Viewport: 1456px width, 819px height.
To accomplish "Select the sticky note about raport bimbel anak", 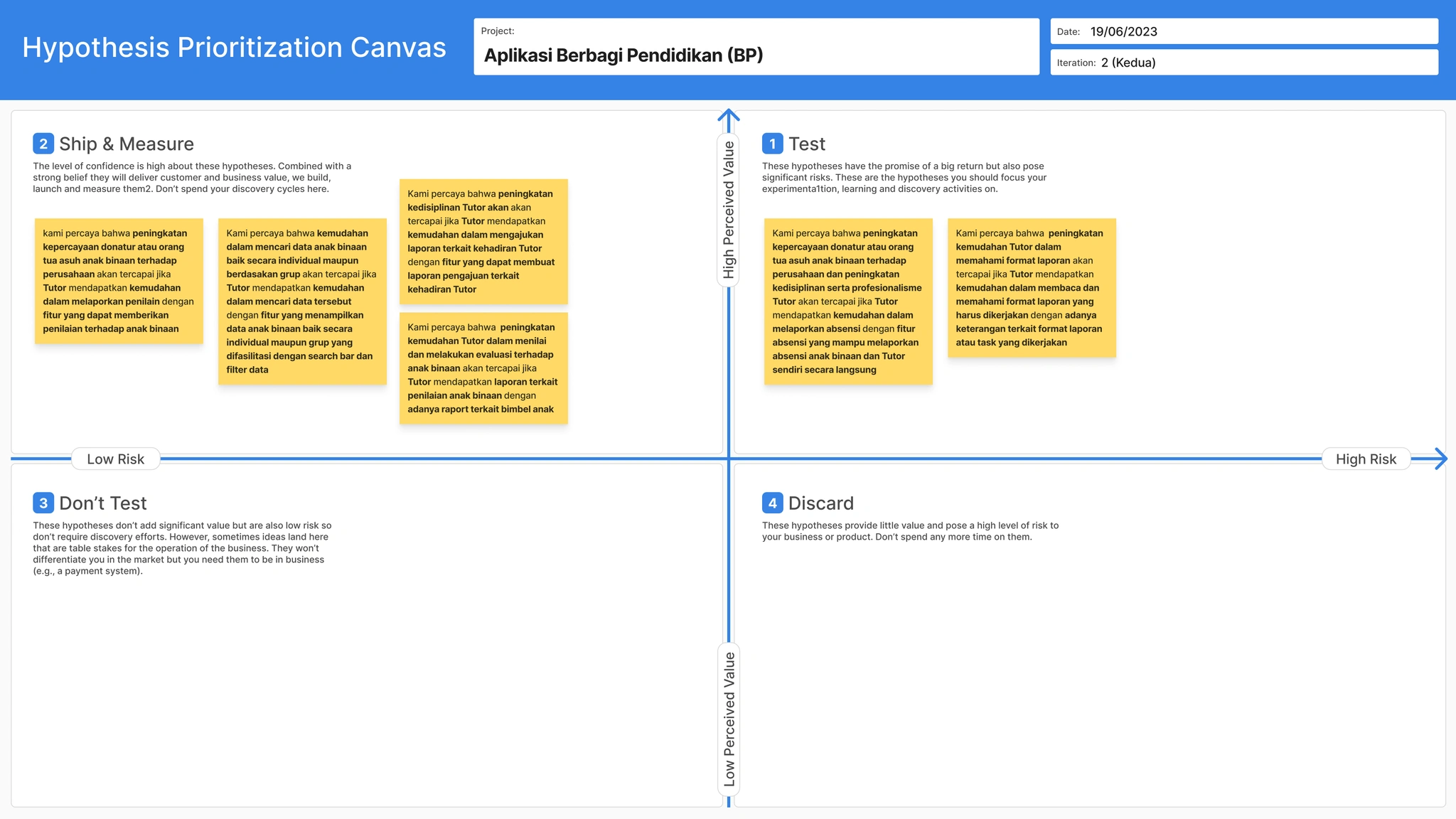I will pyautogui.click(x=483, y=368).
